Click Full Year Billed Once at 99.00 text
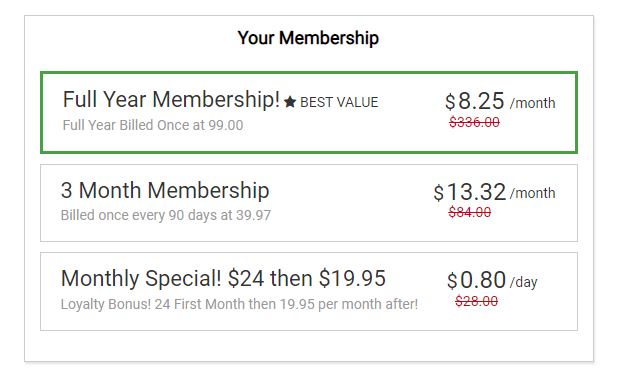The height and width of the screenshot is (381, 622). pyautogui.click(x=153, y=125)
